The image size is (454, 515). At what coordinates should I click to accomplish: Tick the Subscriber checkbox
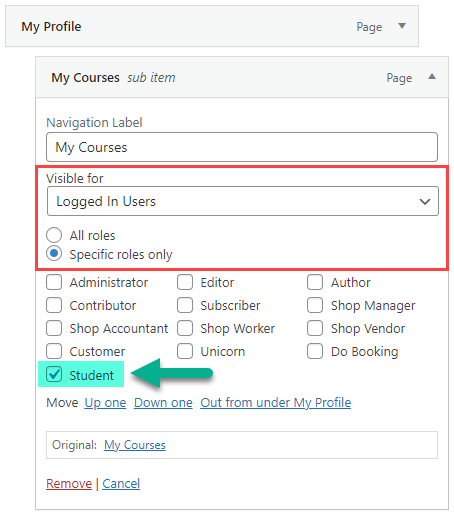pyautogui.click(x=185, y=305)
